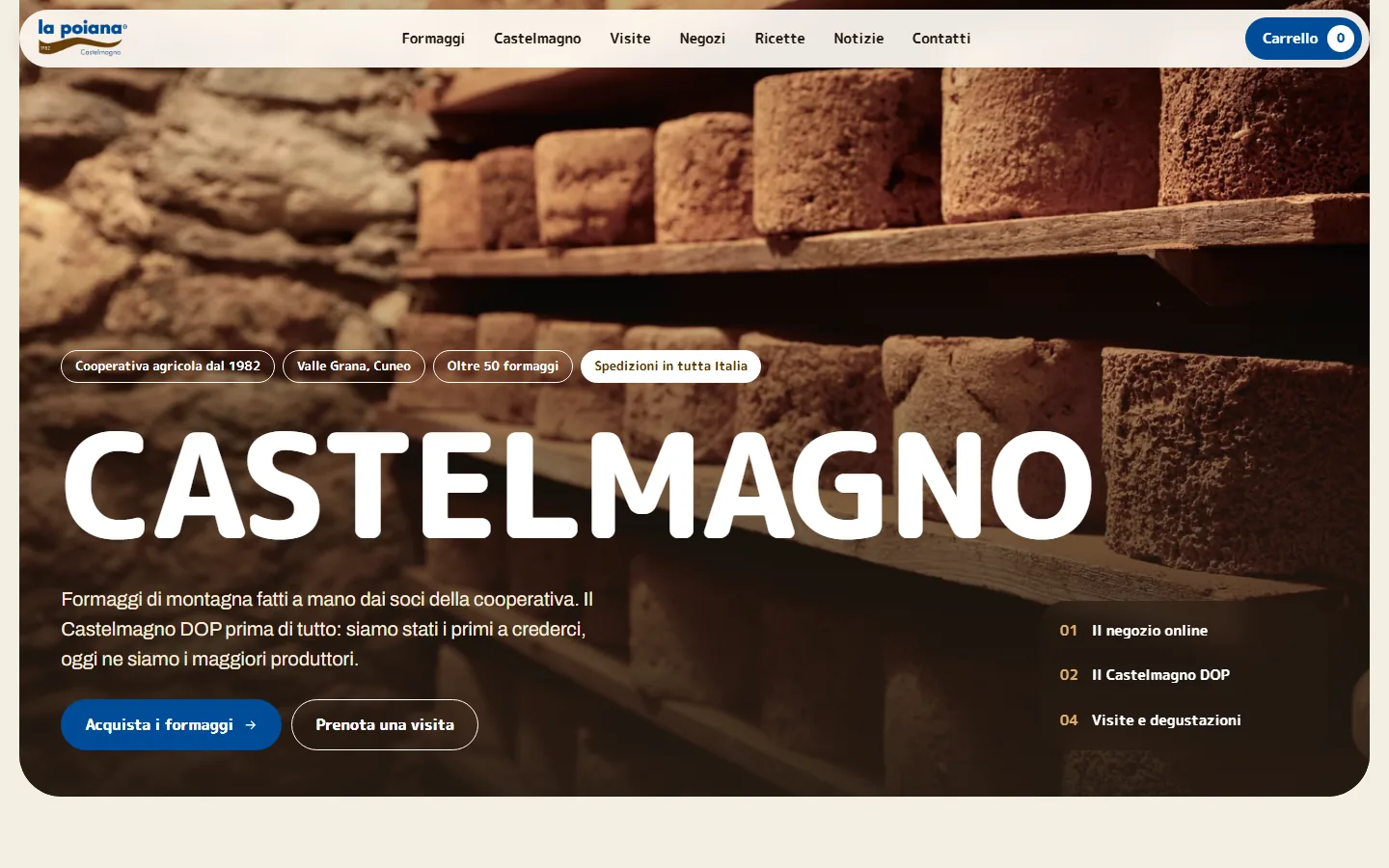Open the Contatti page

[941, 39]
